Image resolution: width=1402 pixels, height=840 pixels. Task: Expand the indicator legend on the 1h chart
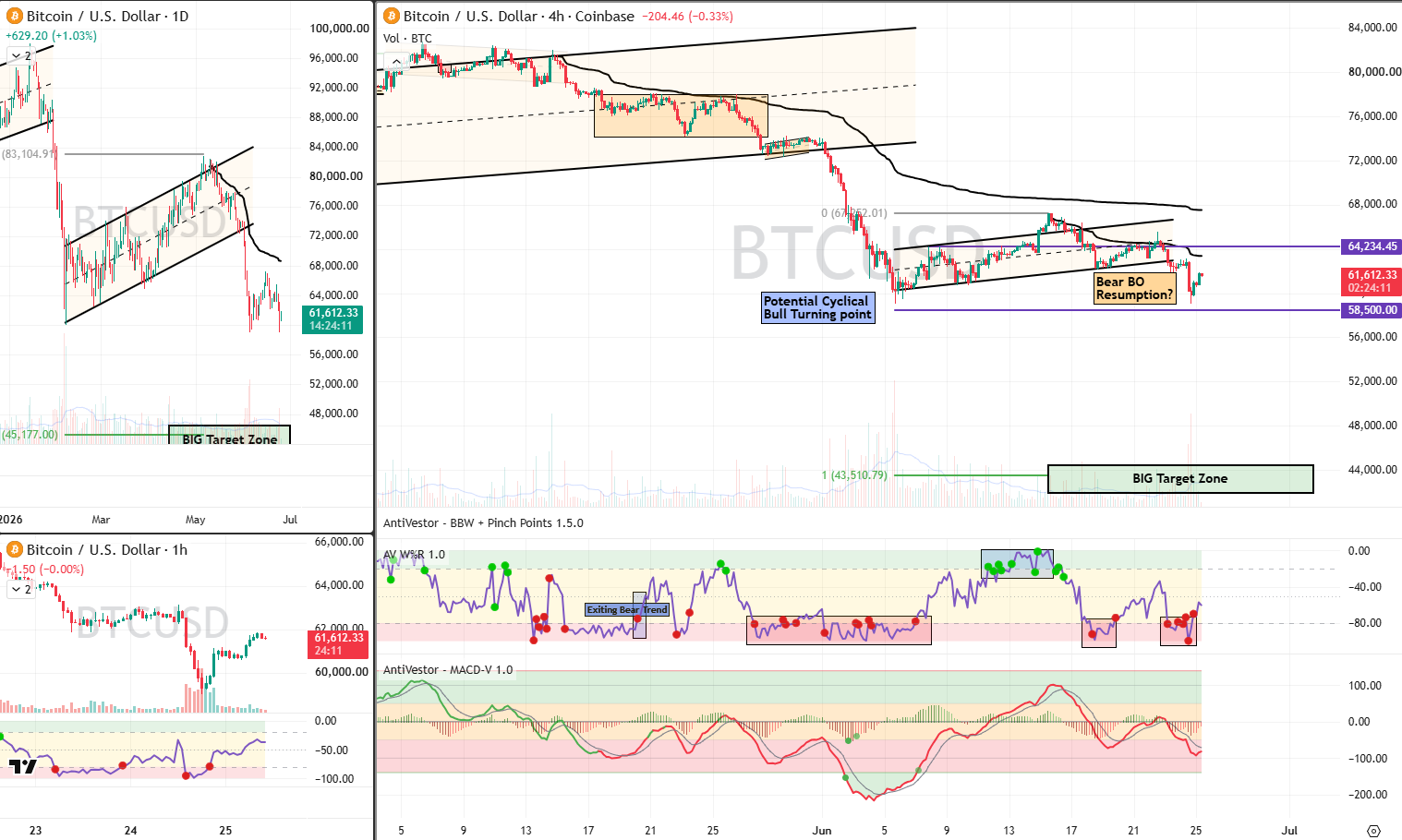20,589
